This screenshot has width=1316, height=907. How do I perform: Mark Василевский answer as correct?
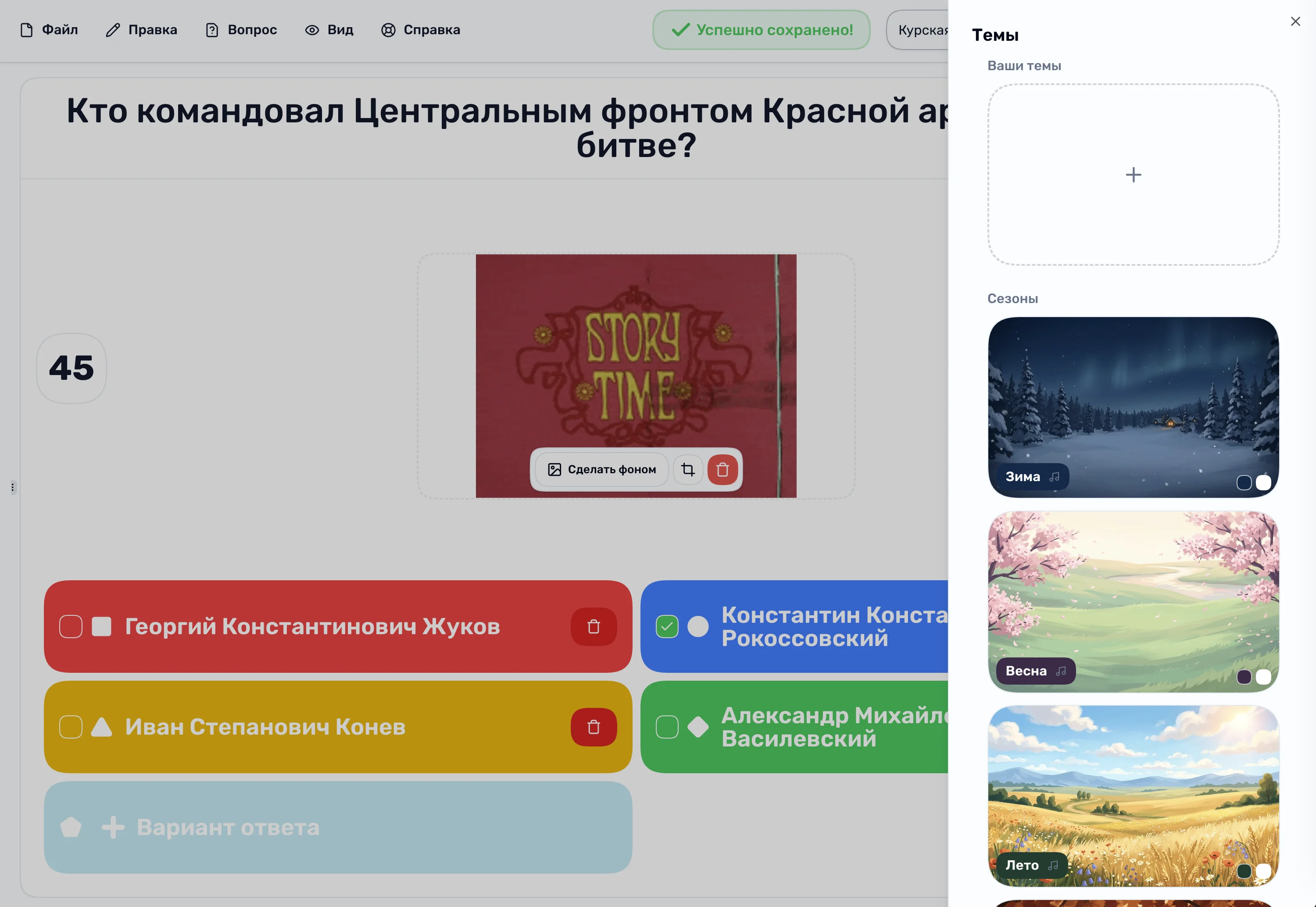(667, 727)
